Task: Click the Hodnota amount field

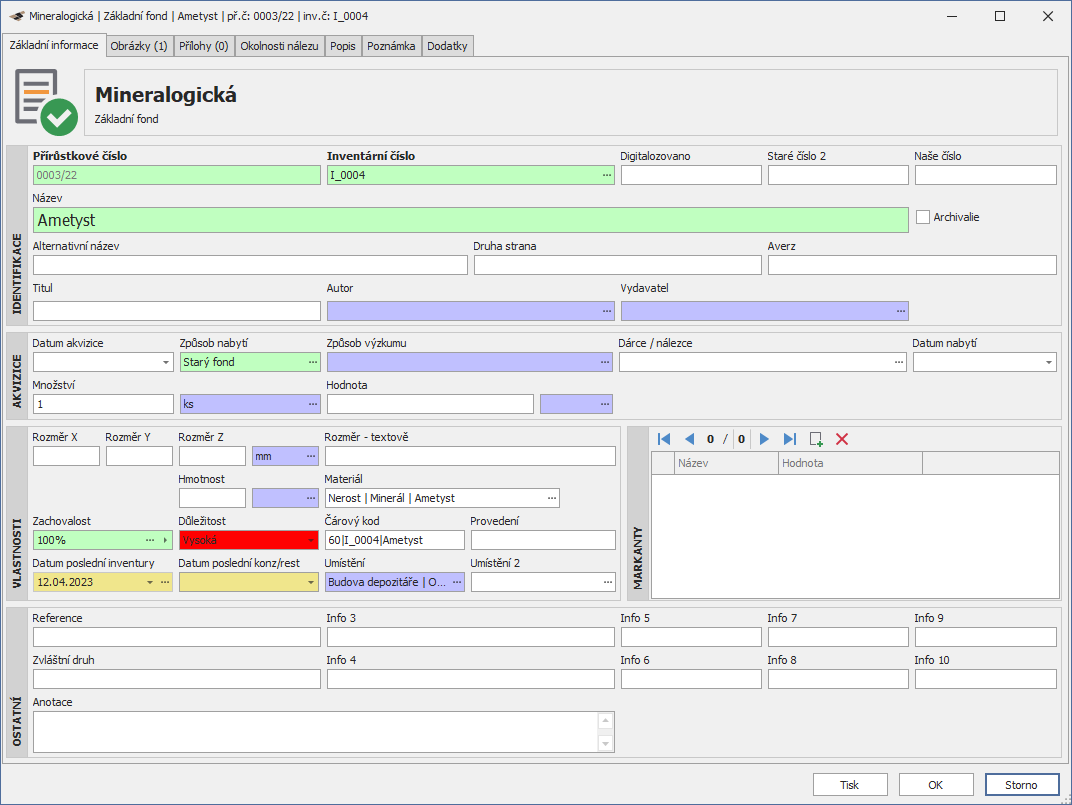Action: [x=430, y=404]
